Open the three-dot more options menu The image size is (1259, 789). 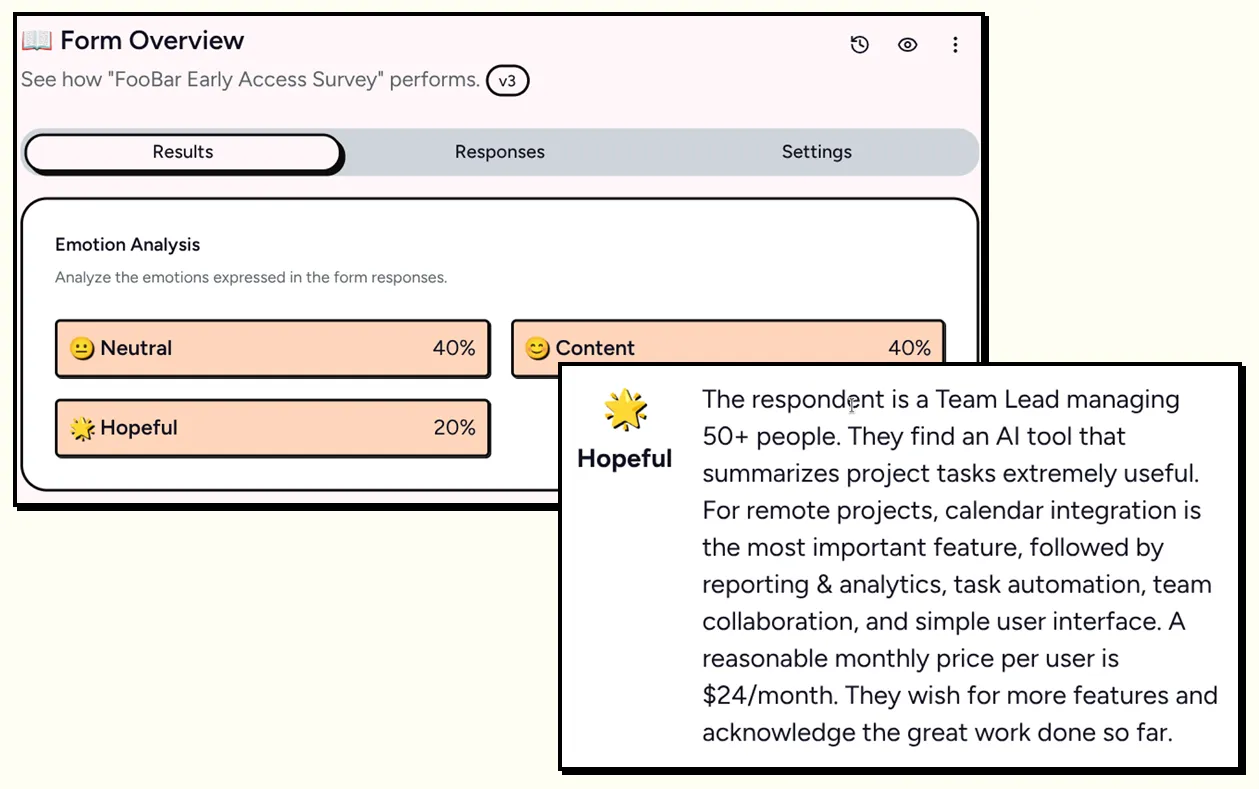[955, 44]
